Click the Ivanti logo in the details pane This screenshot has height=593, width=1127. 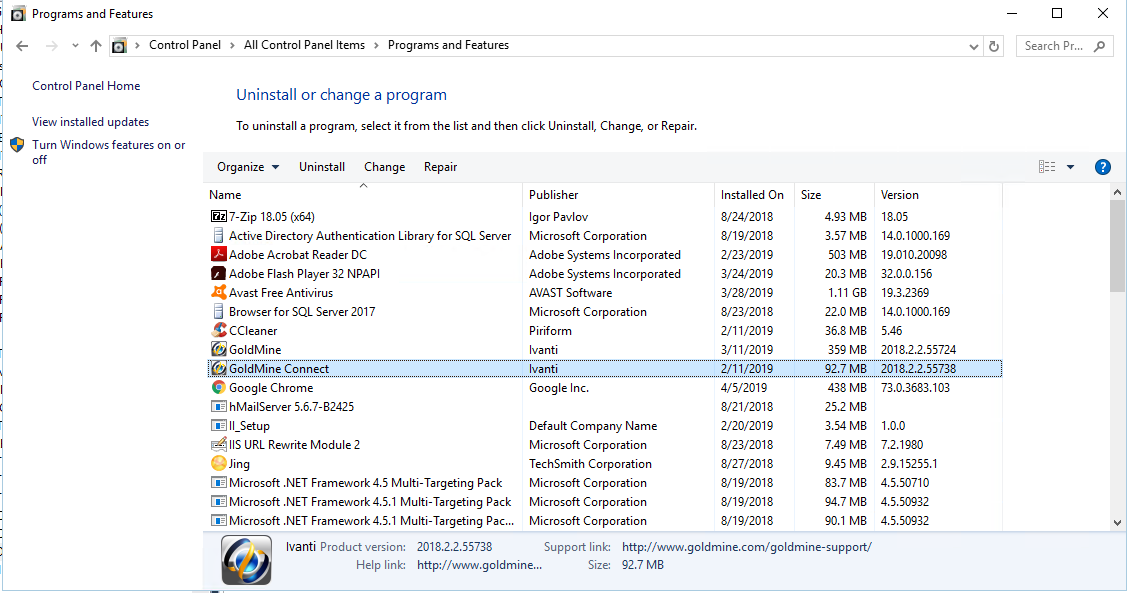pos(245,559)
